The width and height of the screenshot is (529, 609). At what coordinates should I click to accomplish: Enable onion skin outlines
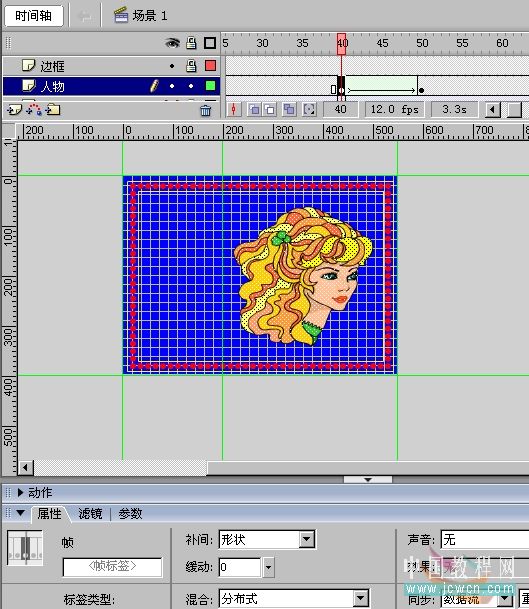(x=270, y=110)
